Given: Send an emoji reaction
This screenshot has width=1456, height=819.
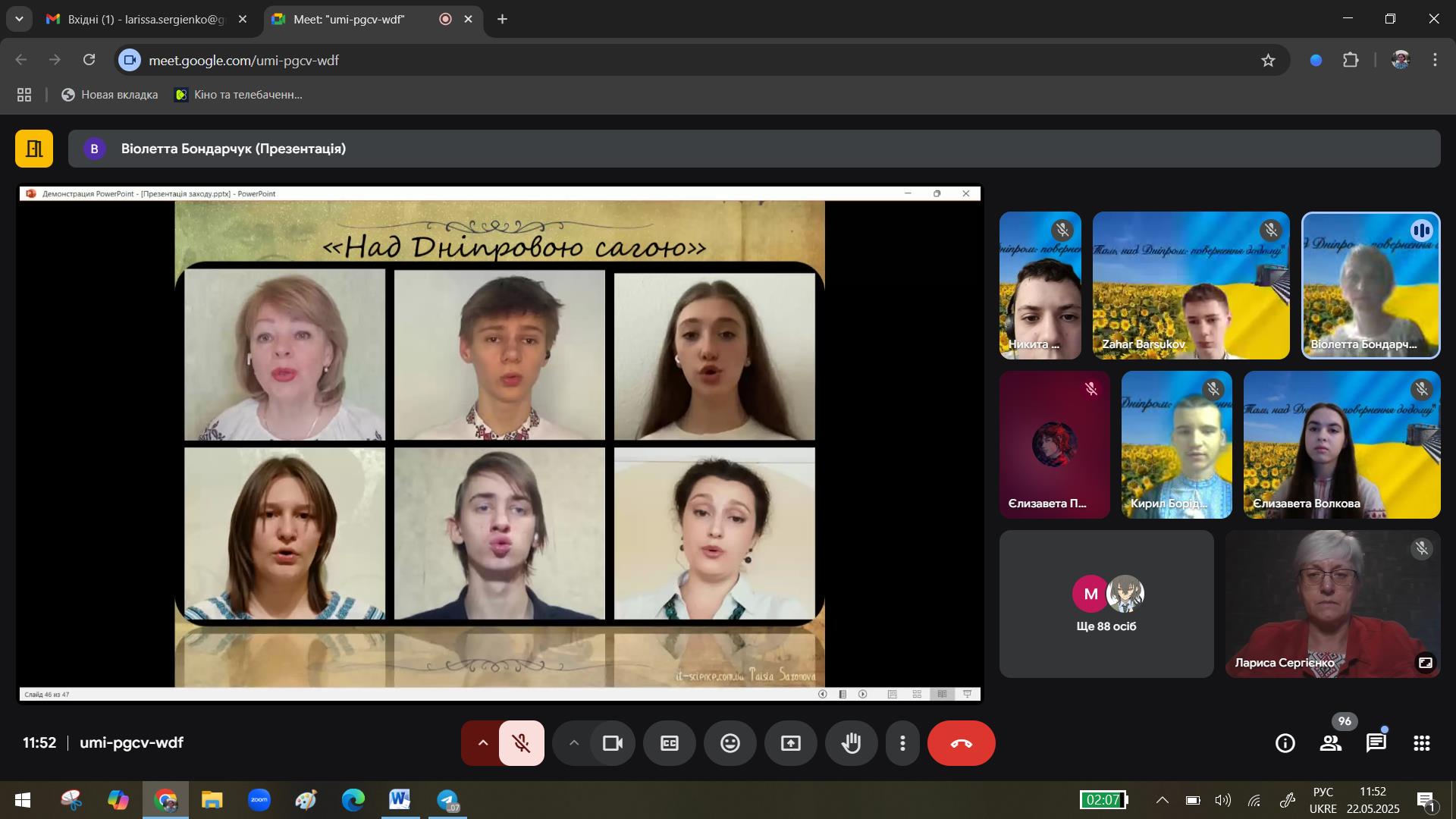Looking at the screenshot, I should pyautogui.click(x=730, y=743).
